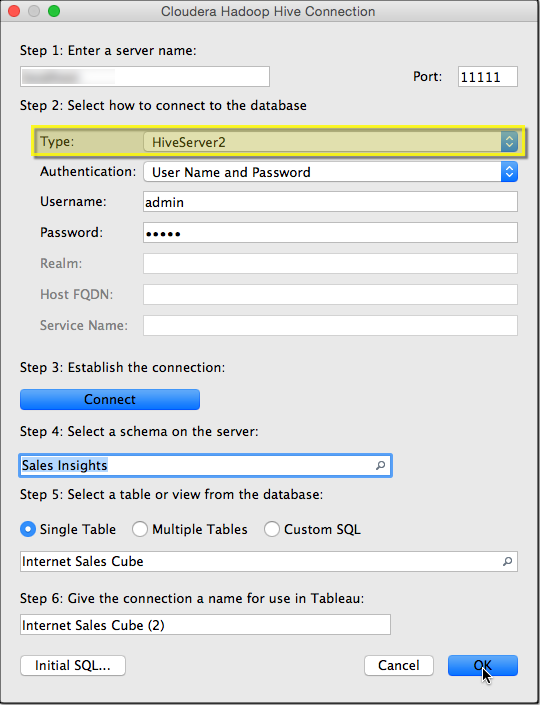The width and height of the screenshot is (540, 705).
Task: Select the Multiple Tables radio button
Action: coord(140,529)
